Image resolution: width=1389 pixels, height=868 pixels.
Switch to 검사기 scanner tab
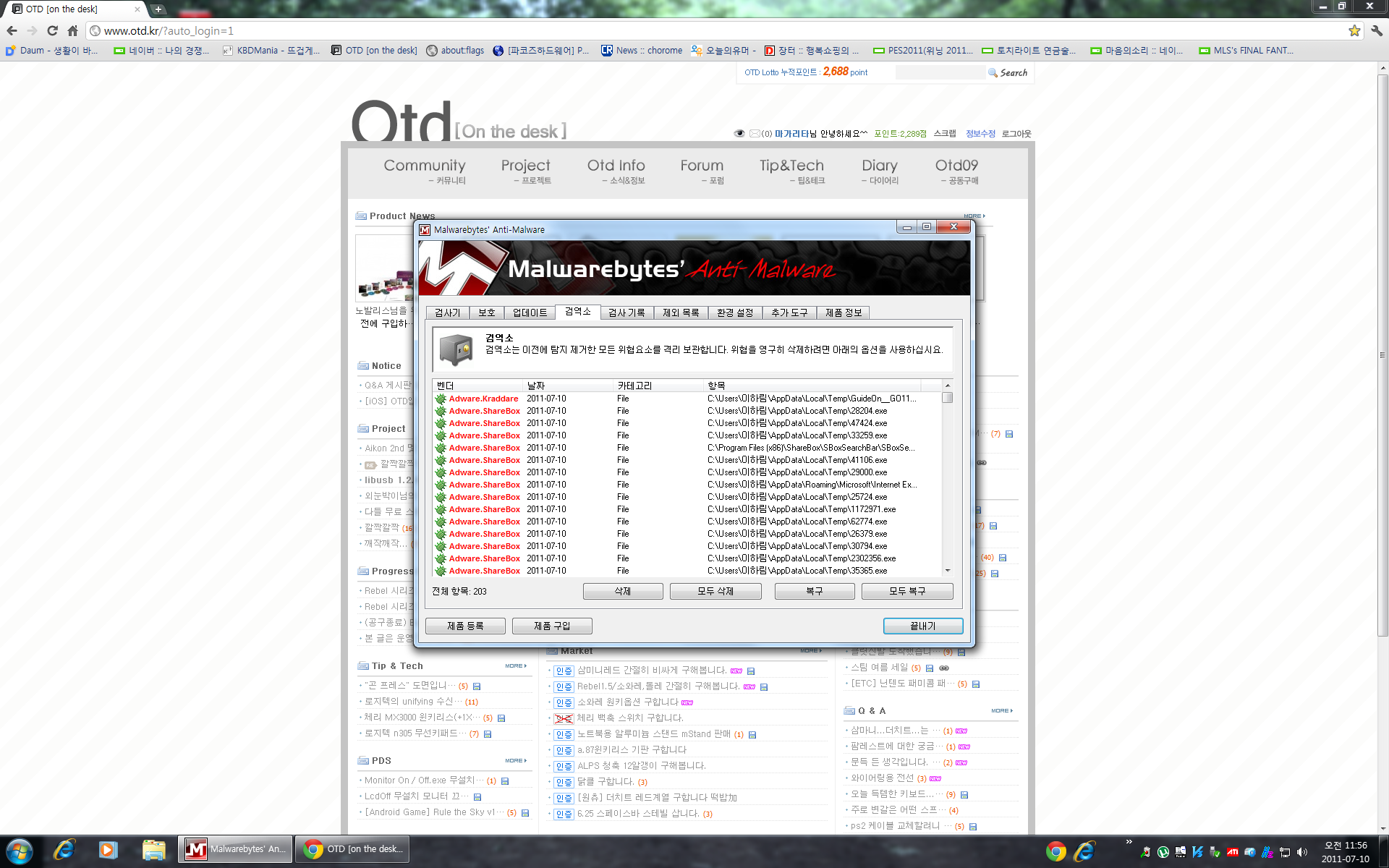(x=447, y=312)
